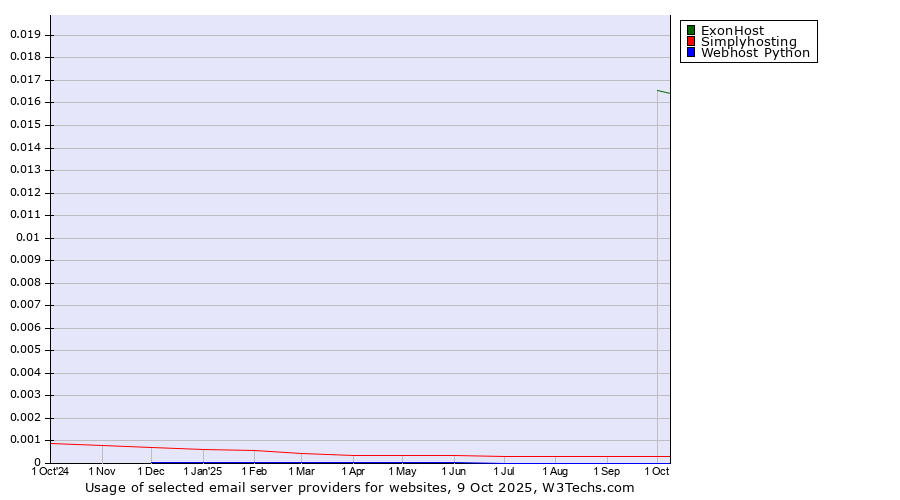The width and height of the screenshot is (900, 500).
Task: Click the green ExonHost line near top right
Action: coord(663,92)
